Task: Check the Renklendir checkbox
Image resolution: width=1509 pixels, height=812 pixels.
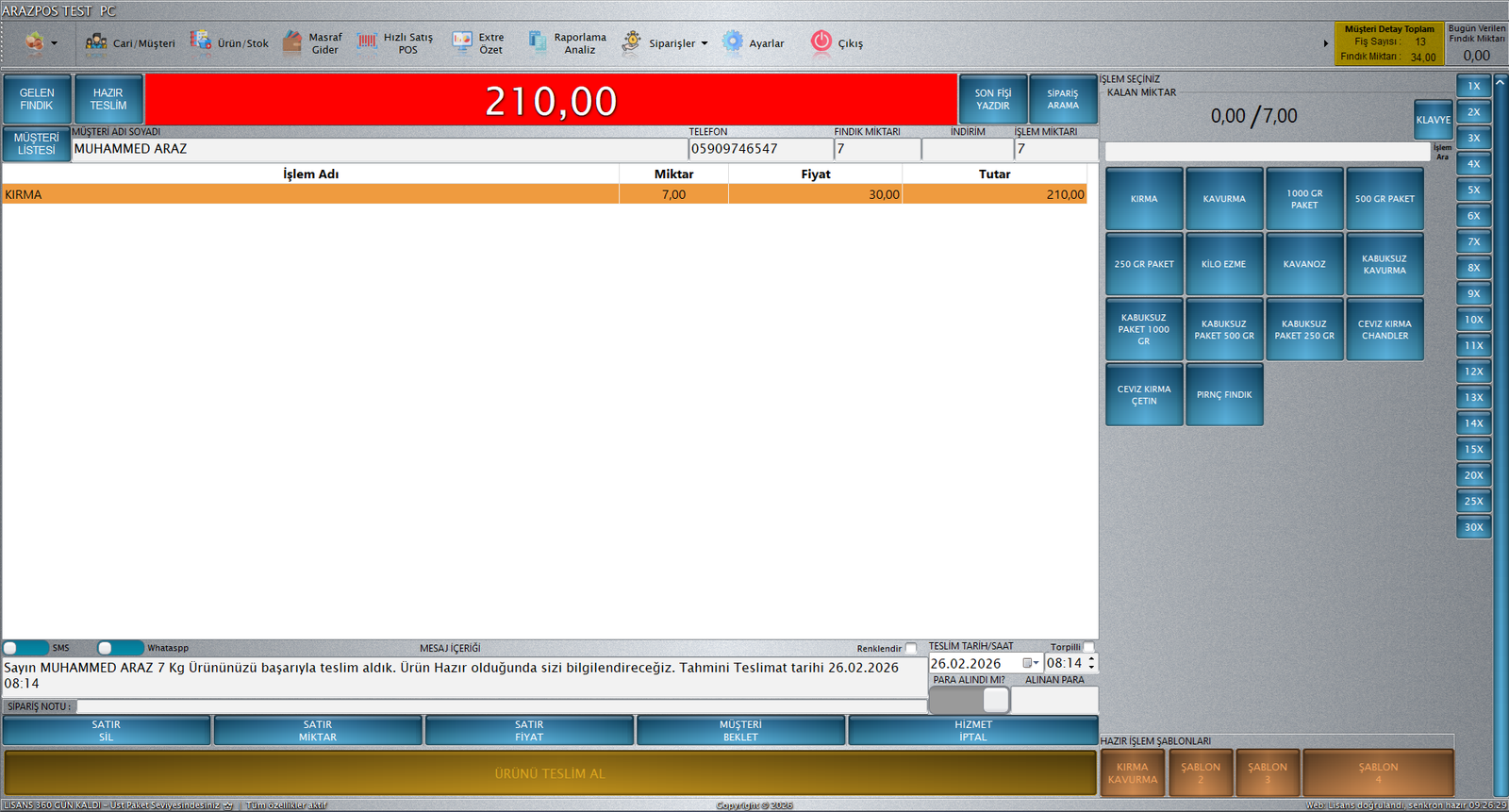Action: pos(911,648)
